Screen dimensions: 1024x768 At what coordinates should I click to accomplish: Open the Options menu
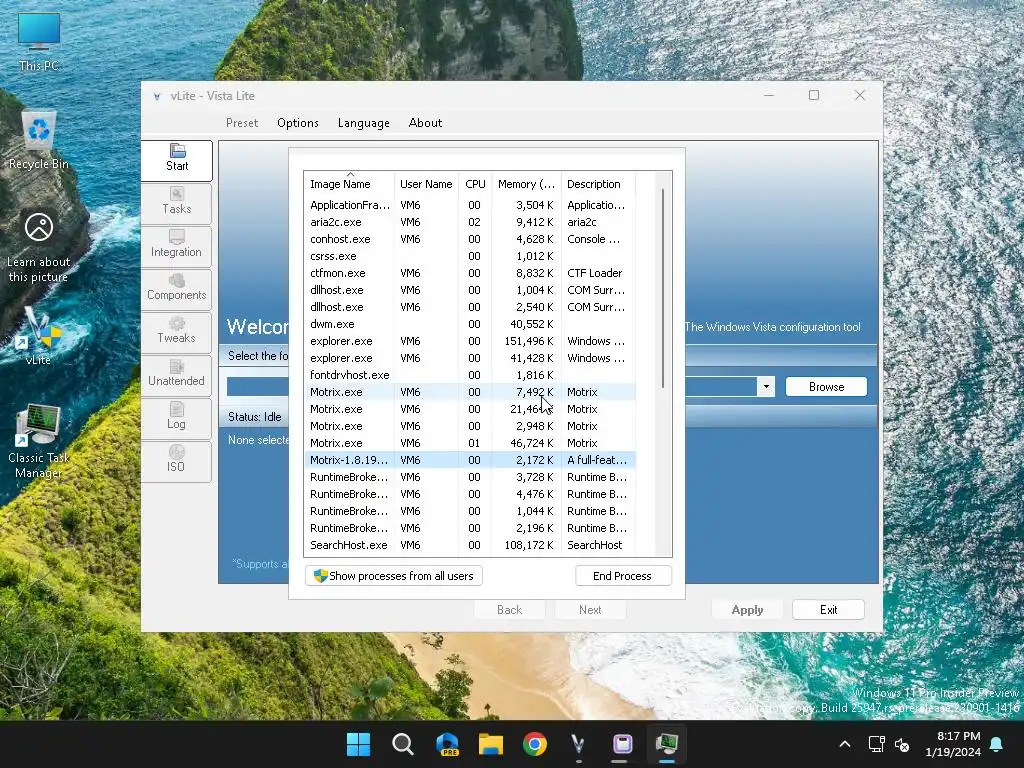(x=298, y=123)
